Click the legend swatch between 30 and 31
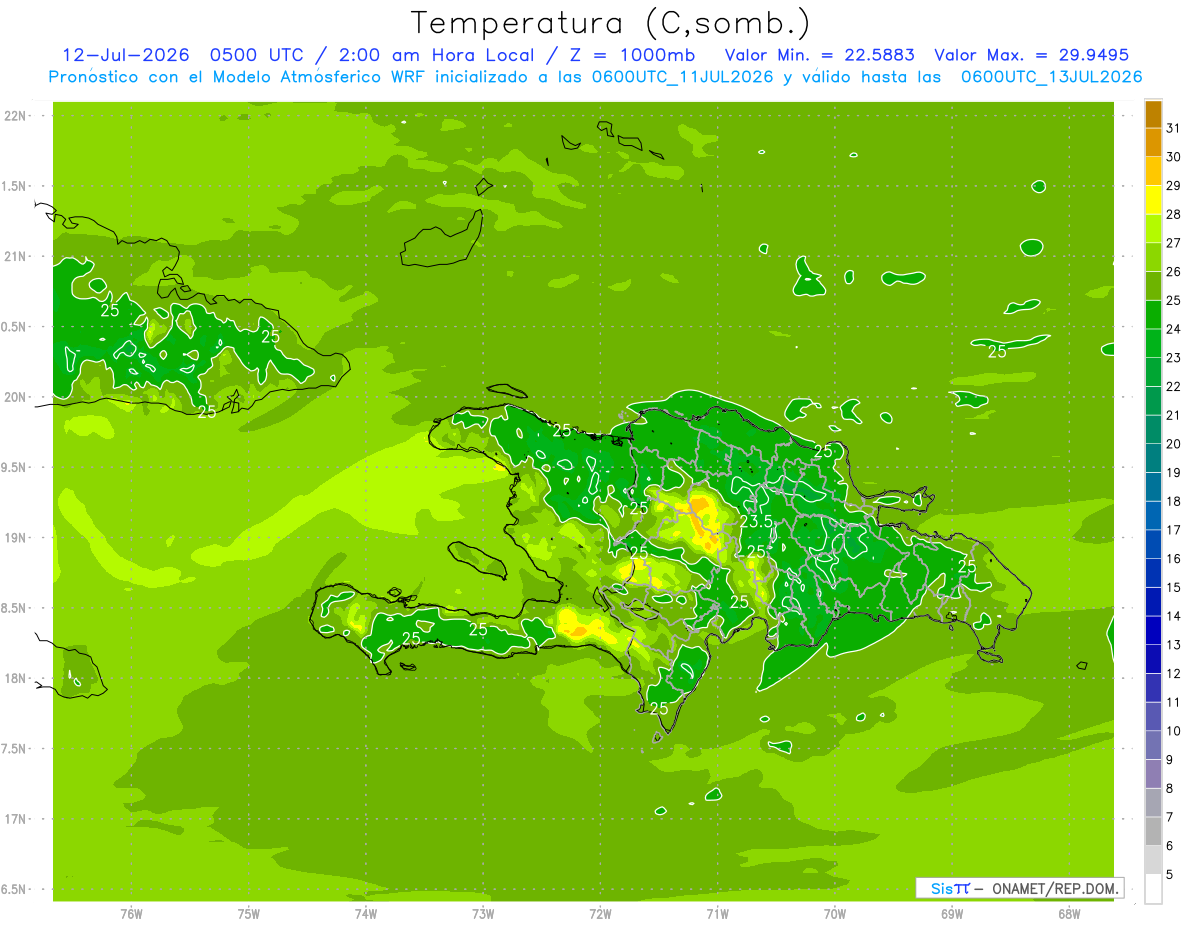Viewport: 1200px width, 927px height. pyautogui.click(x=1153, y=142)
